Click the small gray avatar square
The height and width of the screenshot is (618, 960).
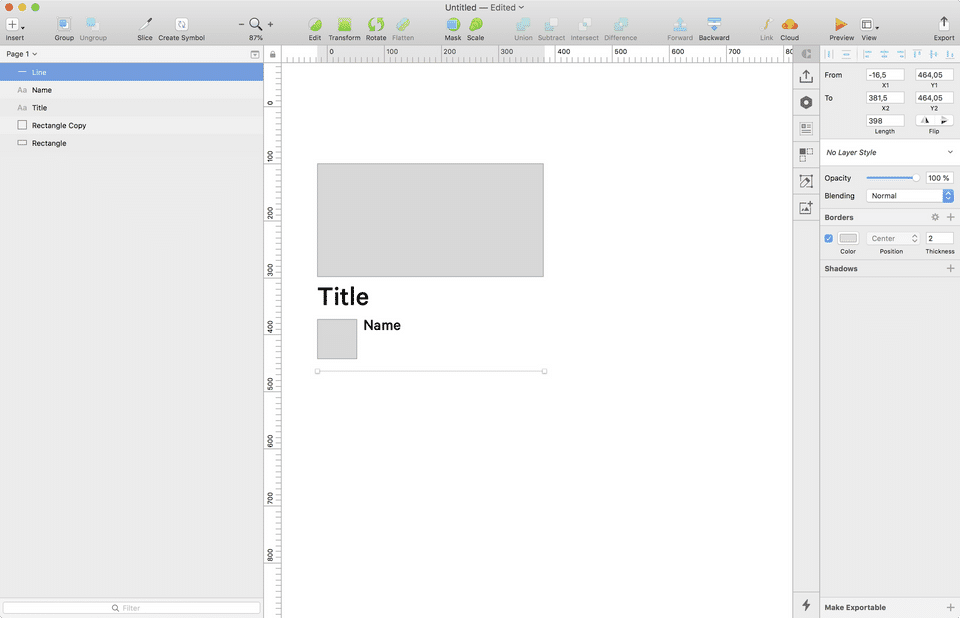point(337,339)
